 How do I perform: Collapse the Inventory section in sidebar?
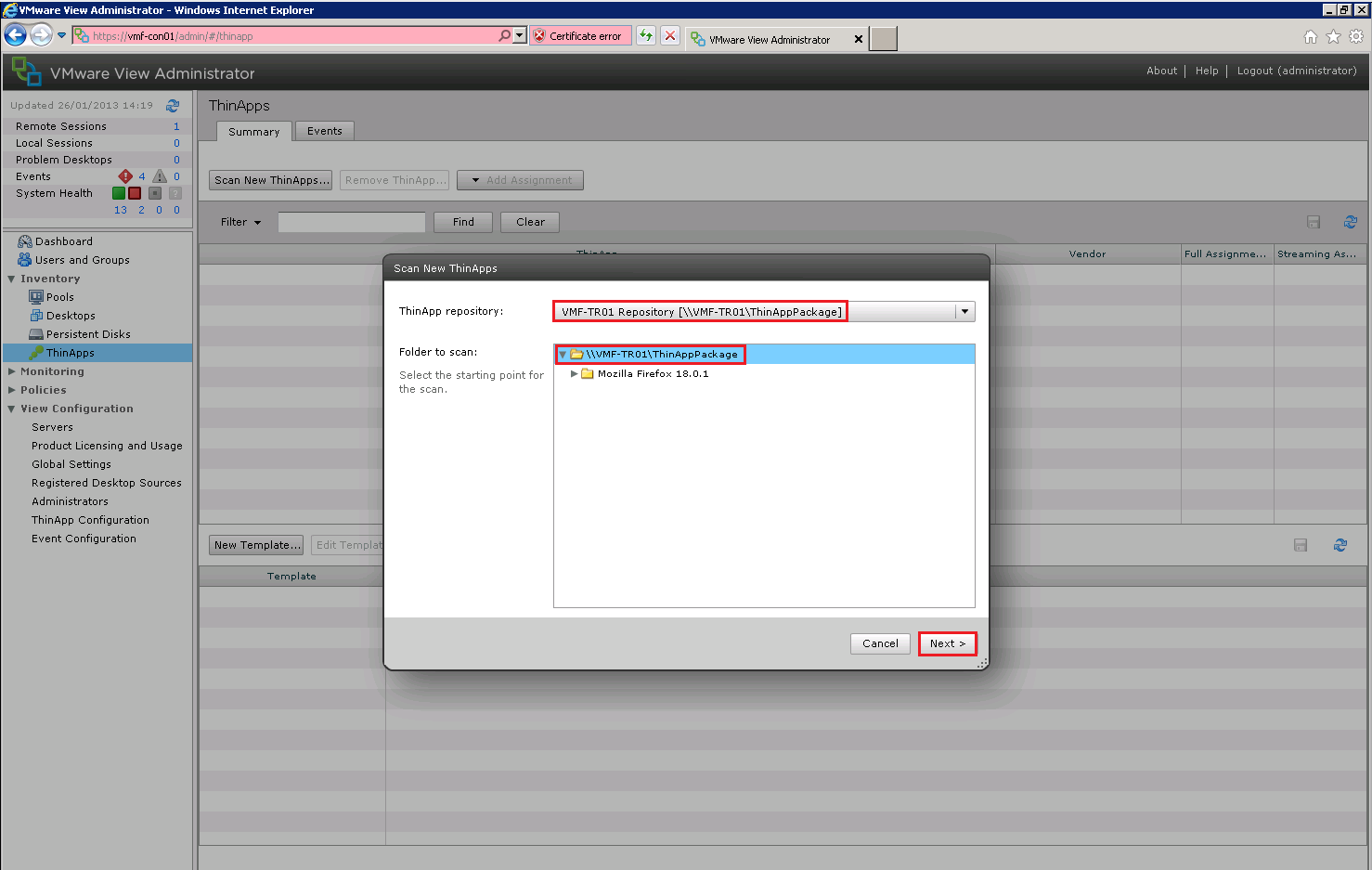coord(12,279)
